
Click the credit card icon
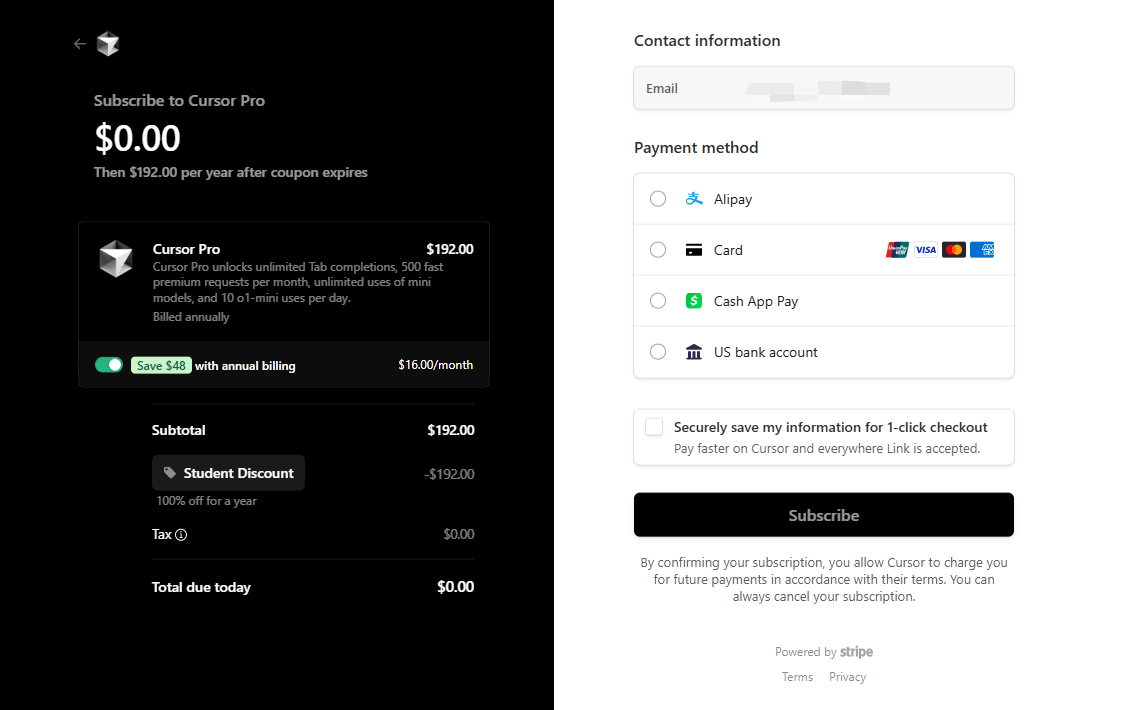click(x=694, y=250)
